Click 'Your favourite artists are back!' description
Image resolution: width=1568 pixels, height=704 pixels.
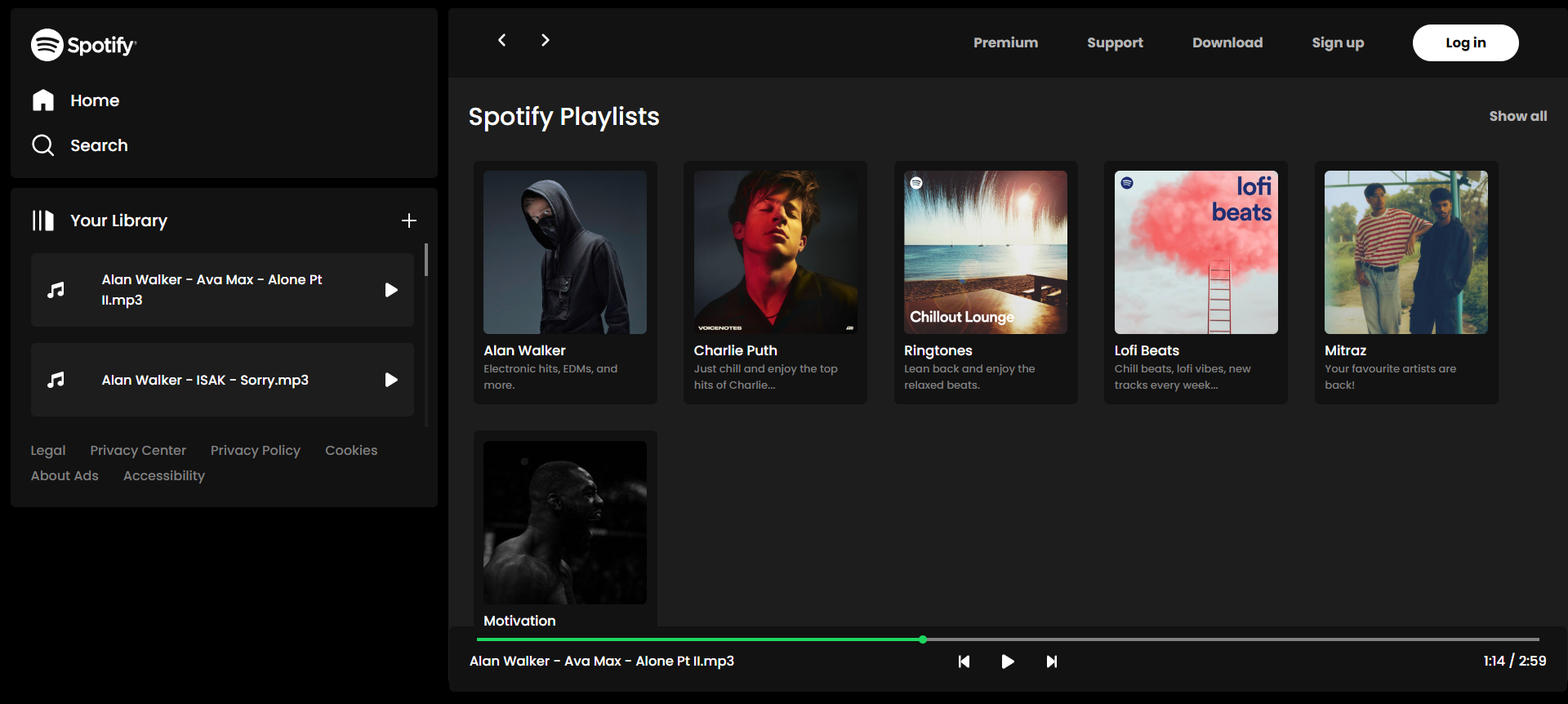(x=1391, y=377)
